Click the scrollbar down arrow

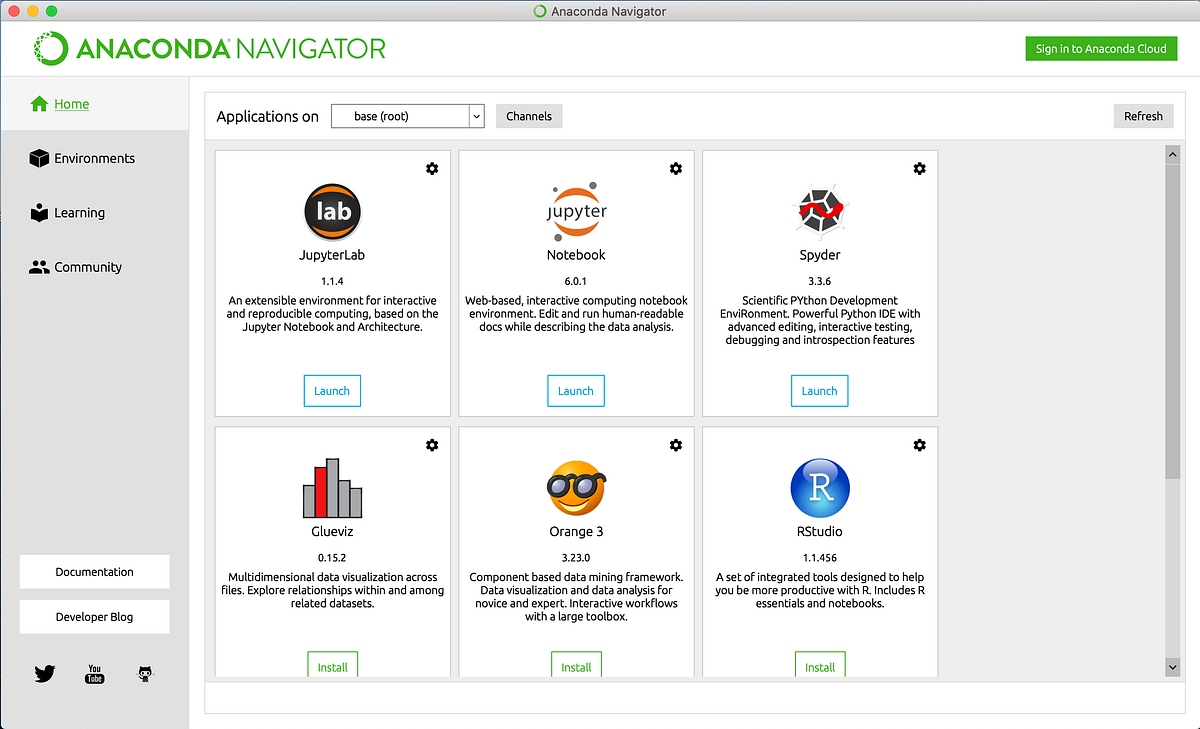click(1172, 666)
